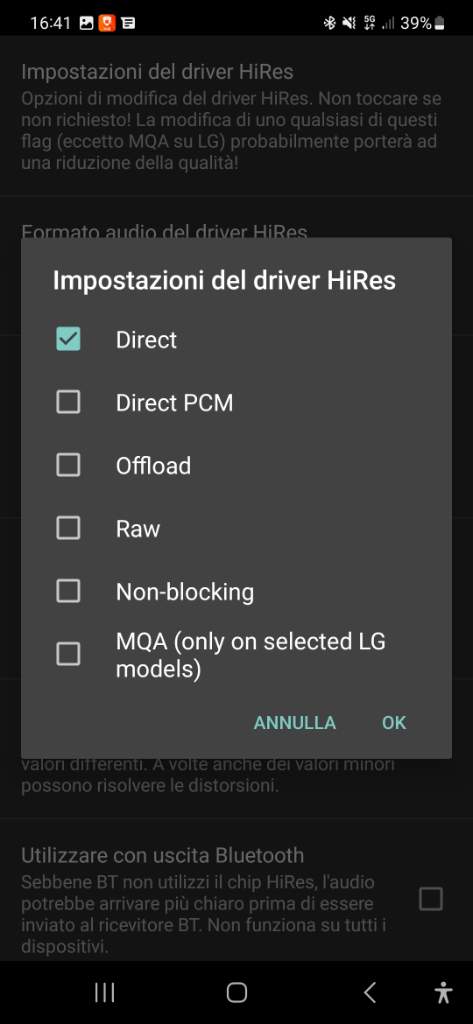The width and height of the screenshot is (473, 1024).
Task: Select the Direct PCM label text
Action: point(174,402)
